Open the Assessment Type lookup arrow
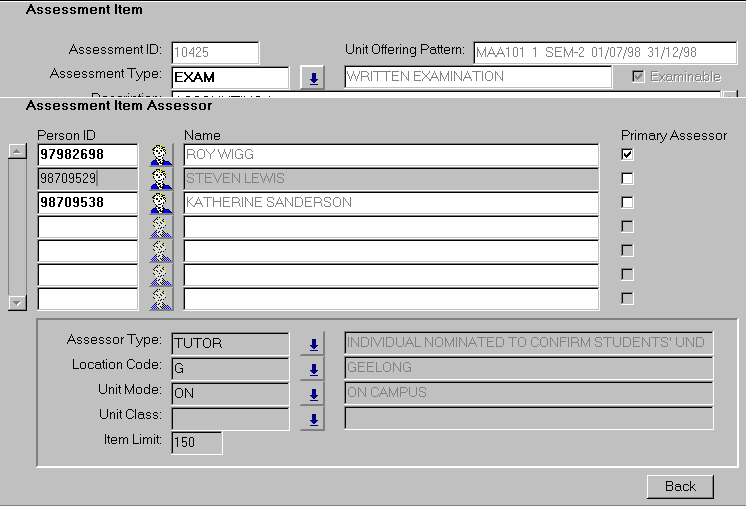The image size is (746, 506). [312, 78]
